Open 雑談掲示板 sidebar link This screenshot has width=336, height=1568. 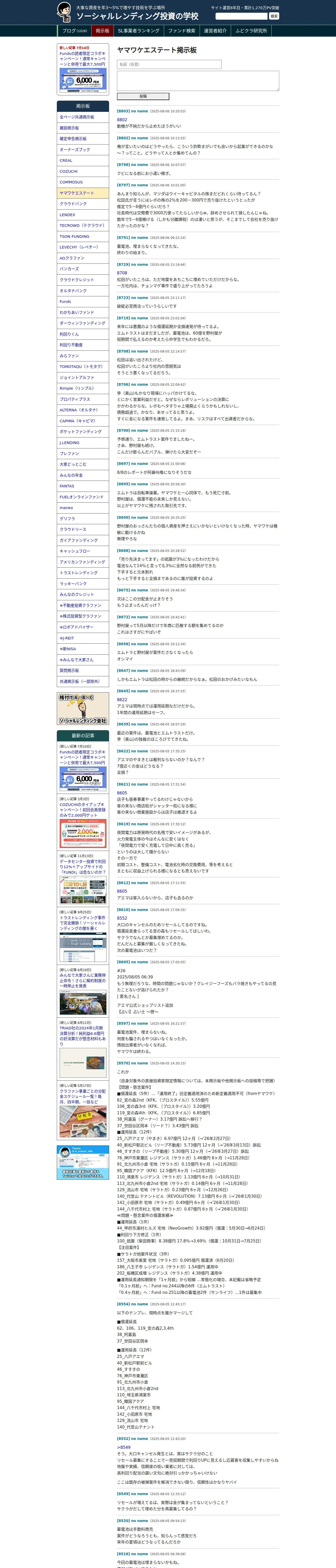coord(83,128)
